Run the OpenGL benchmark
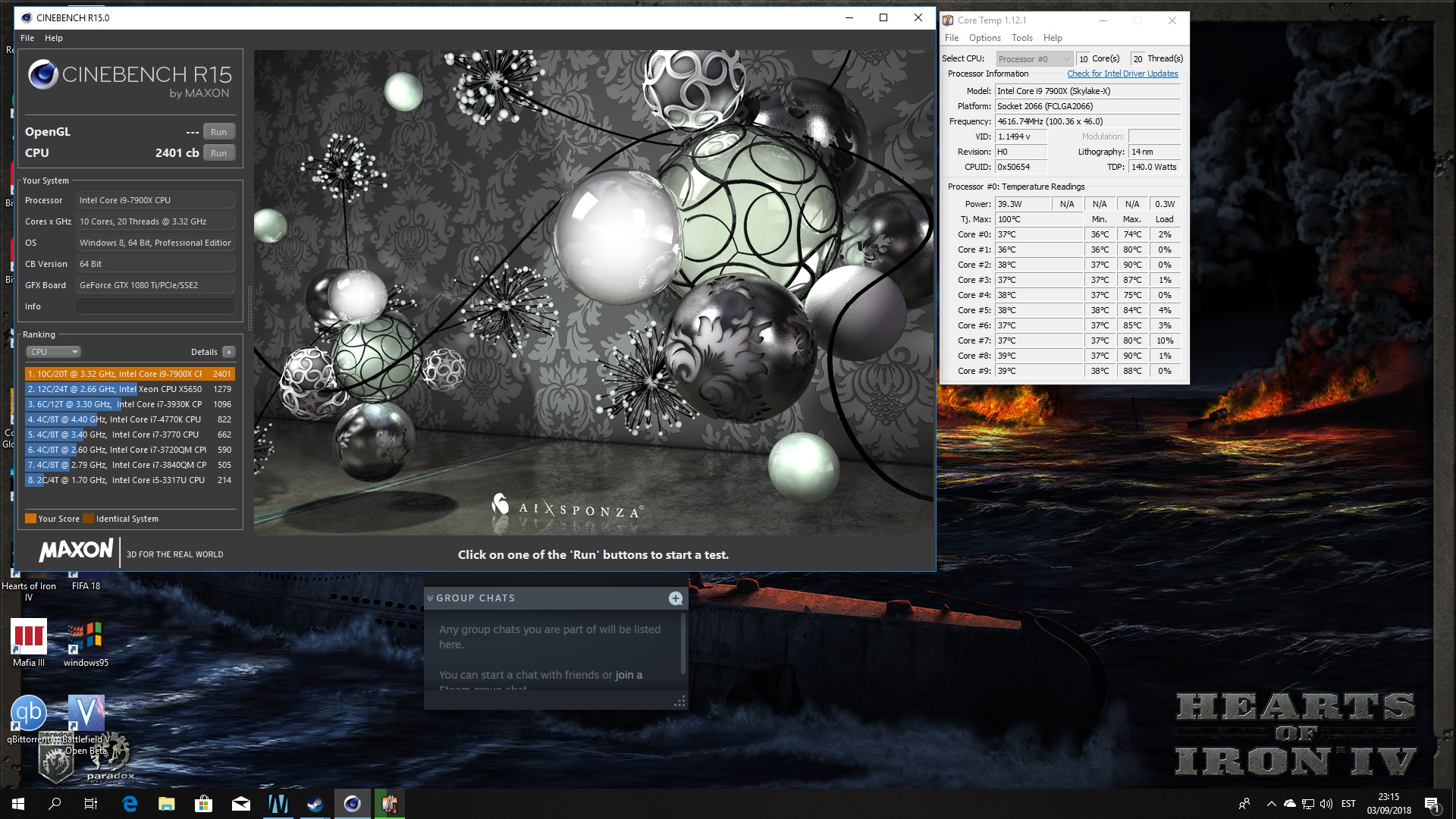 pyautogui.click(x=219, y=132)
